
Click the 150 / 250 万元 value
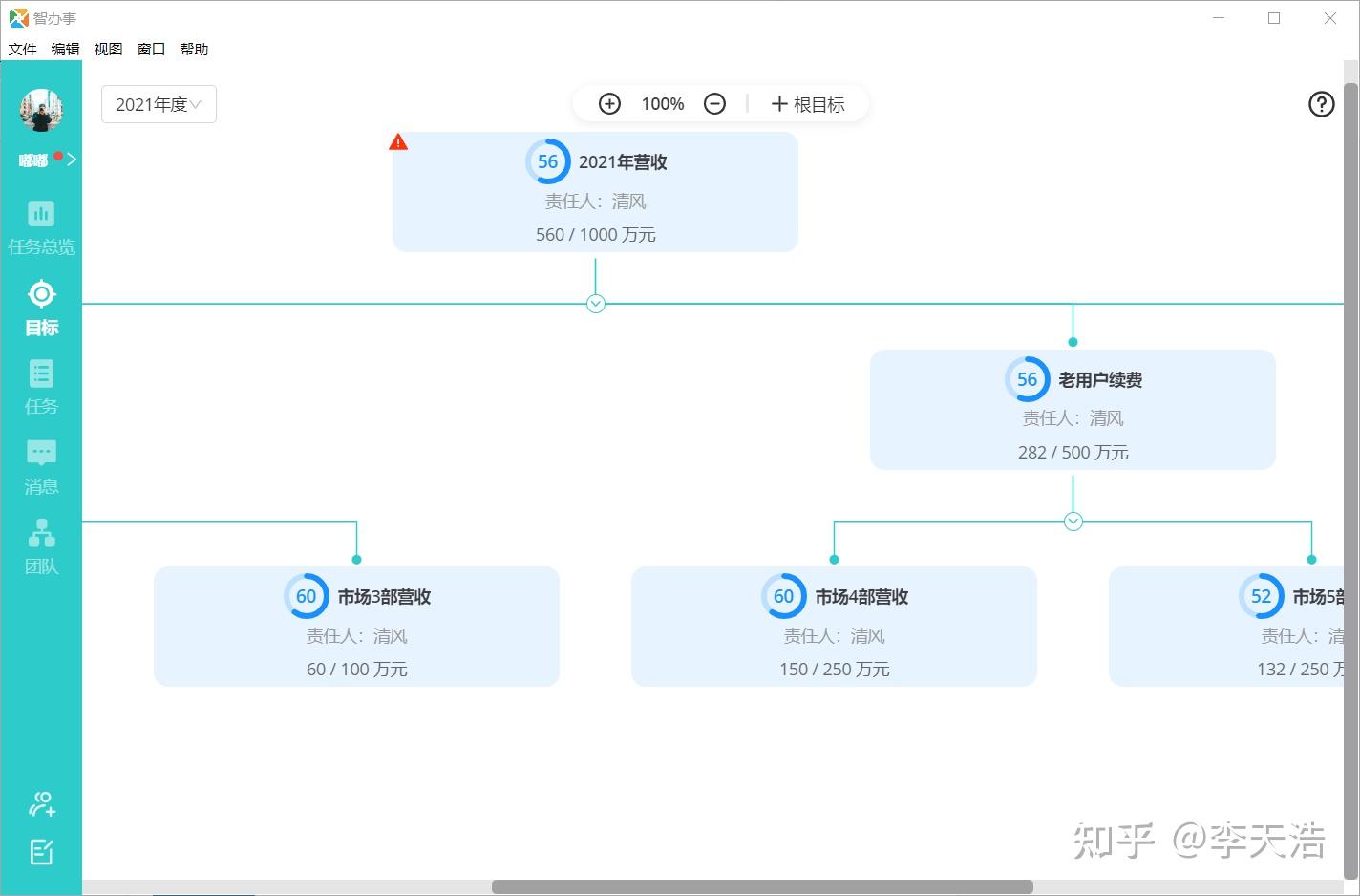coord(834,670)
